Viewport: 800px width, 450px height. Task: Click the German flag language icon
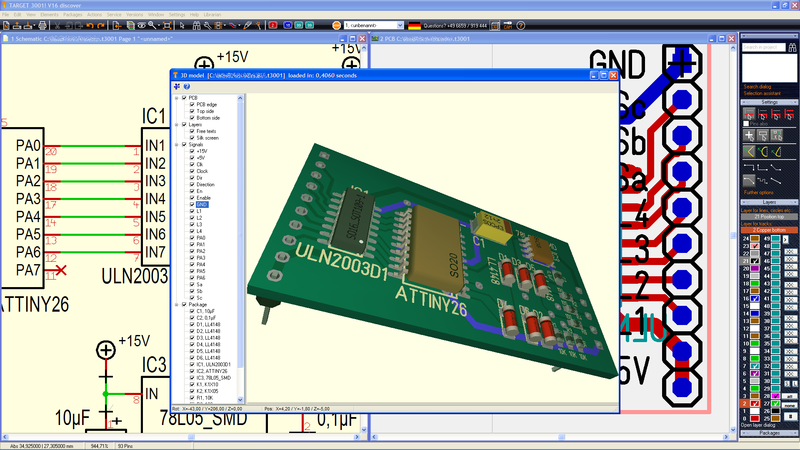tap(414, 25)
